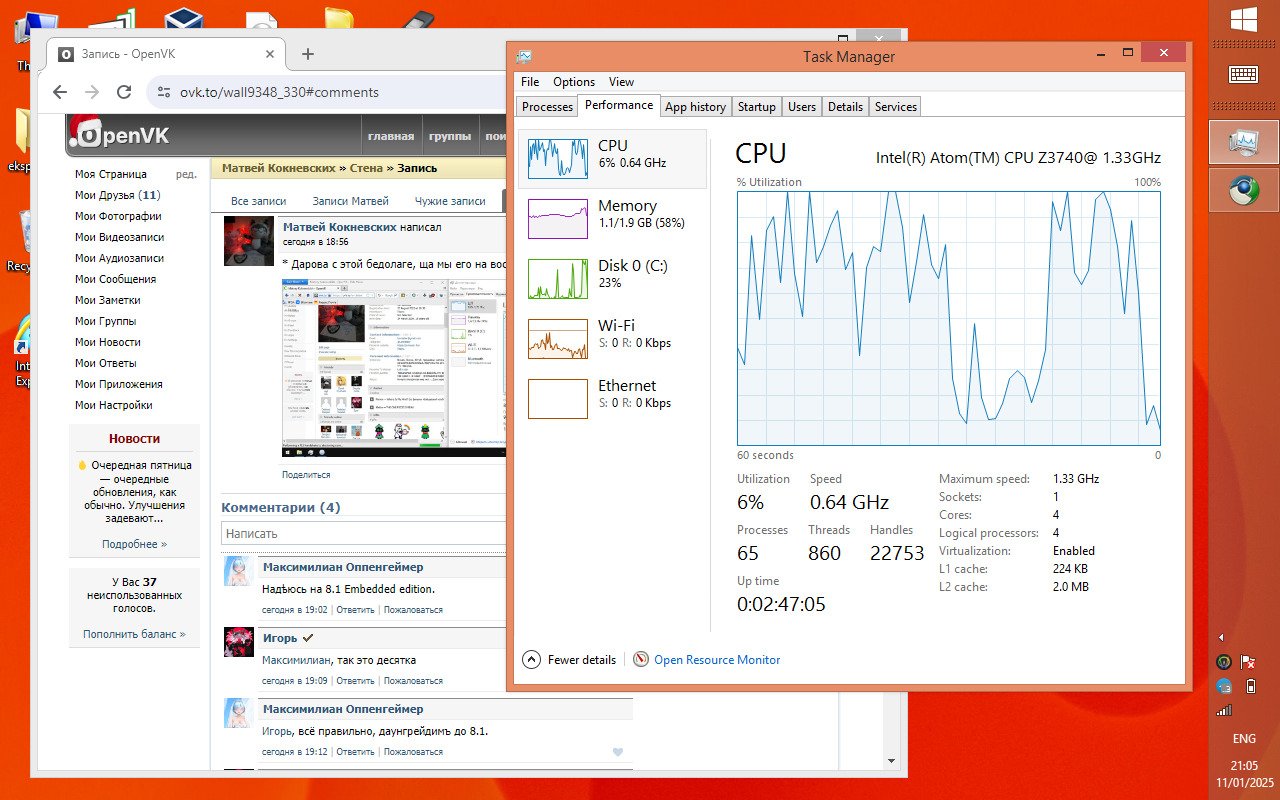1280x800 pixels.
Task: Click the browser reload icon
Action: [x=124, y=92]
